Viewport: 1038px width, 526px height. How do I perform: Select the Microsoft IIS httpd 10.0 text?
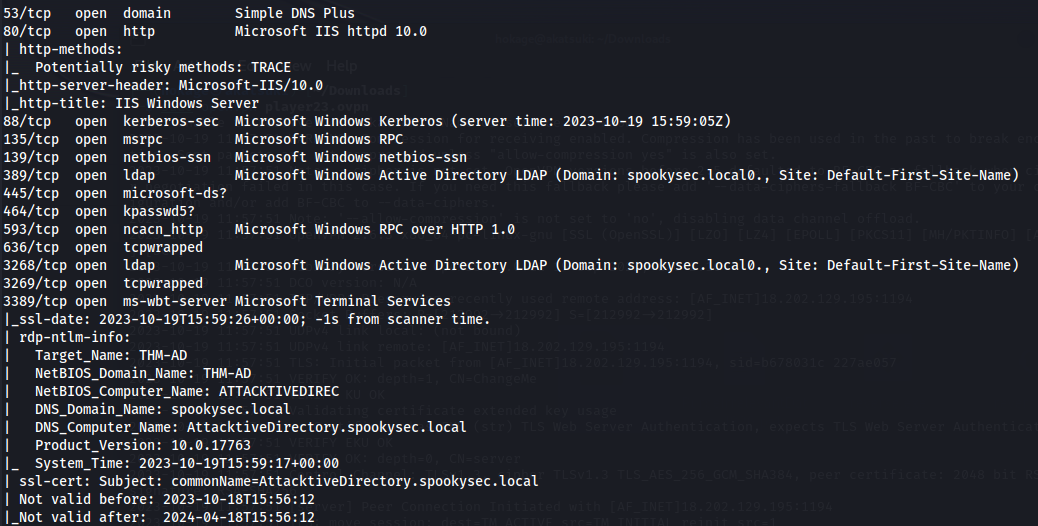tap(330, 31)
